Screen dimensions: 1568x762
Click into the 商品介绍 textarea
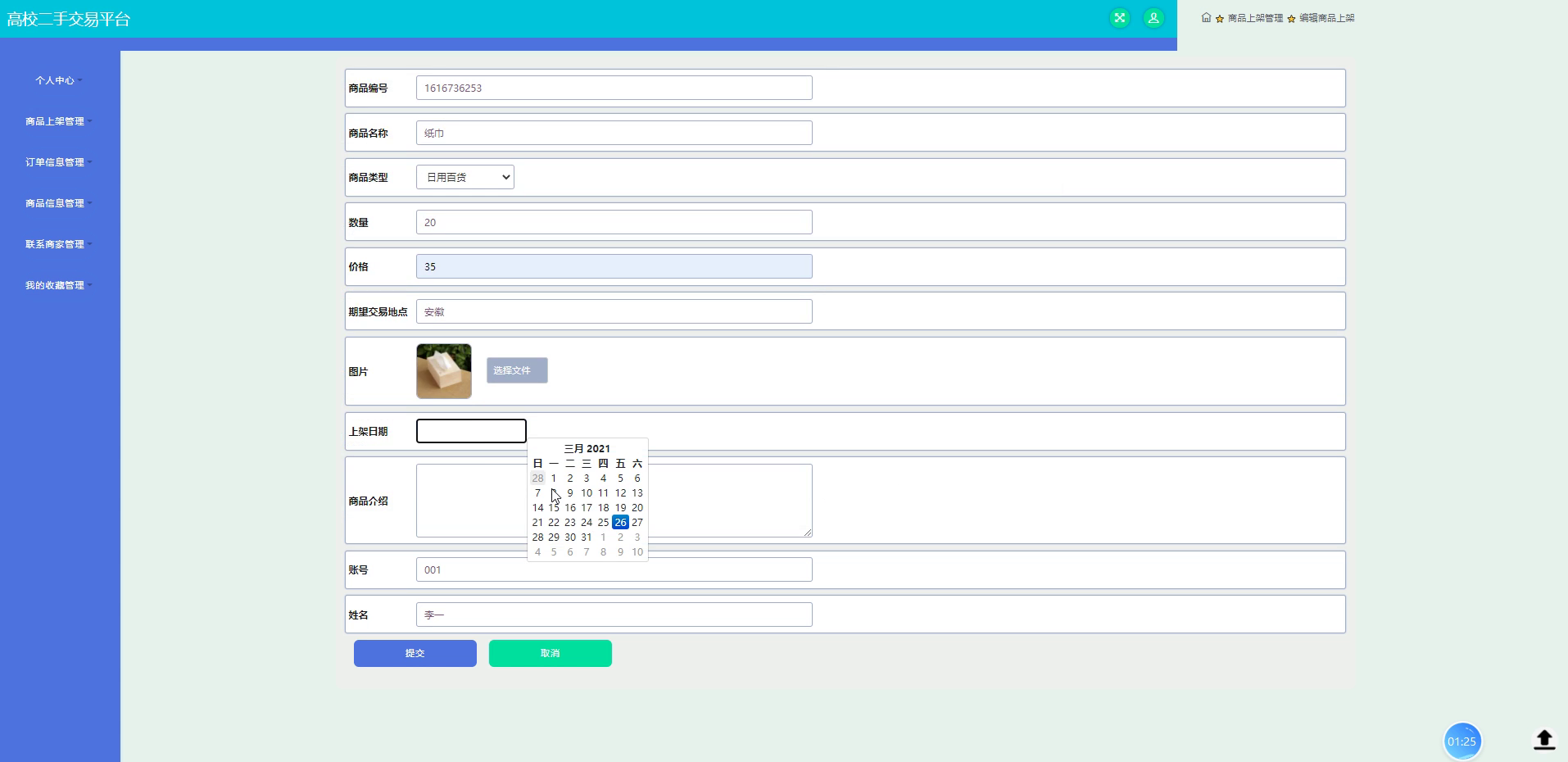click(614, 501)
